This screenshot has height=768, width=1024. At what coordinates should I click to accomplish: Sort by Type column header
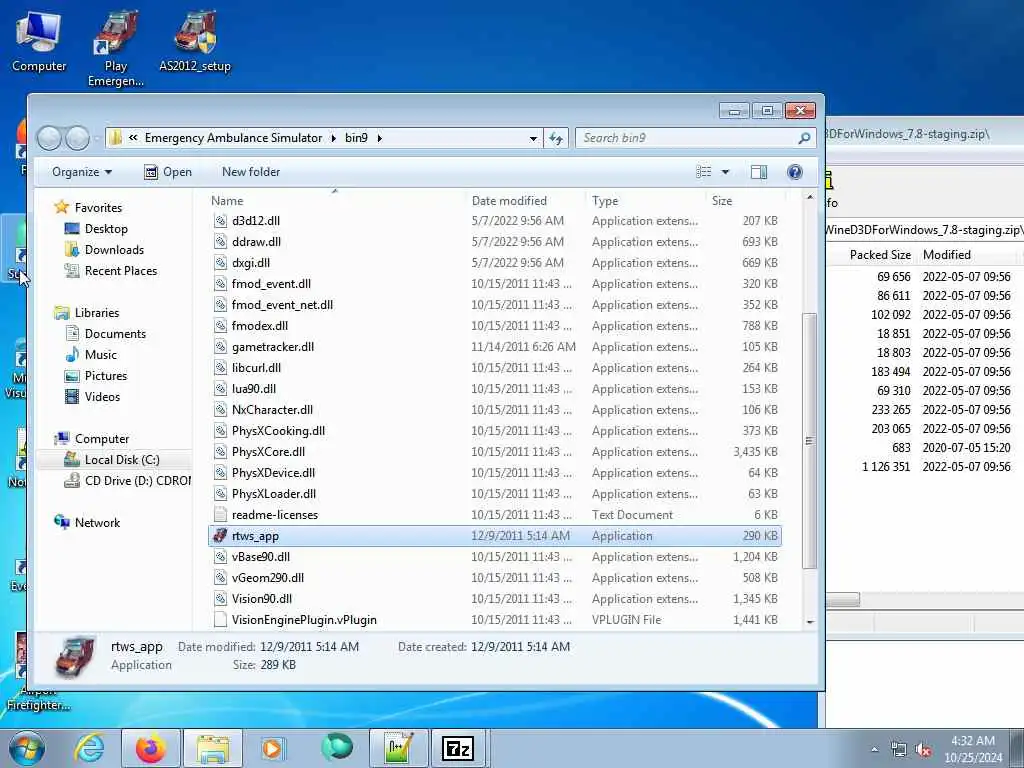coord(645,200)
